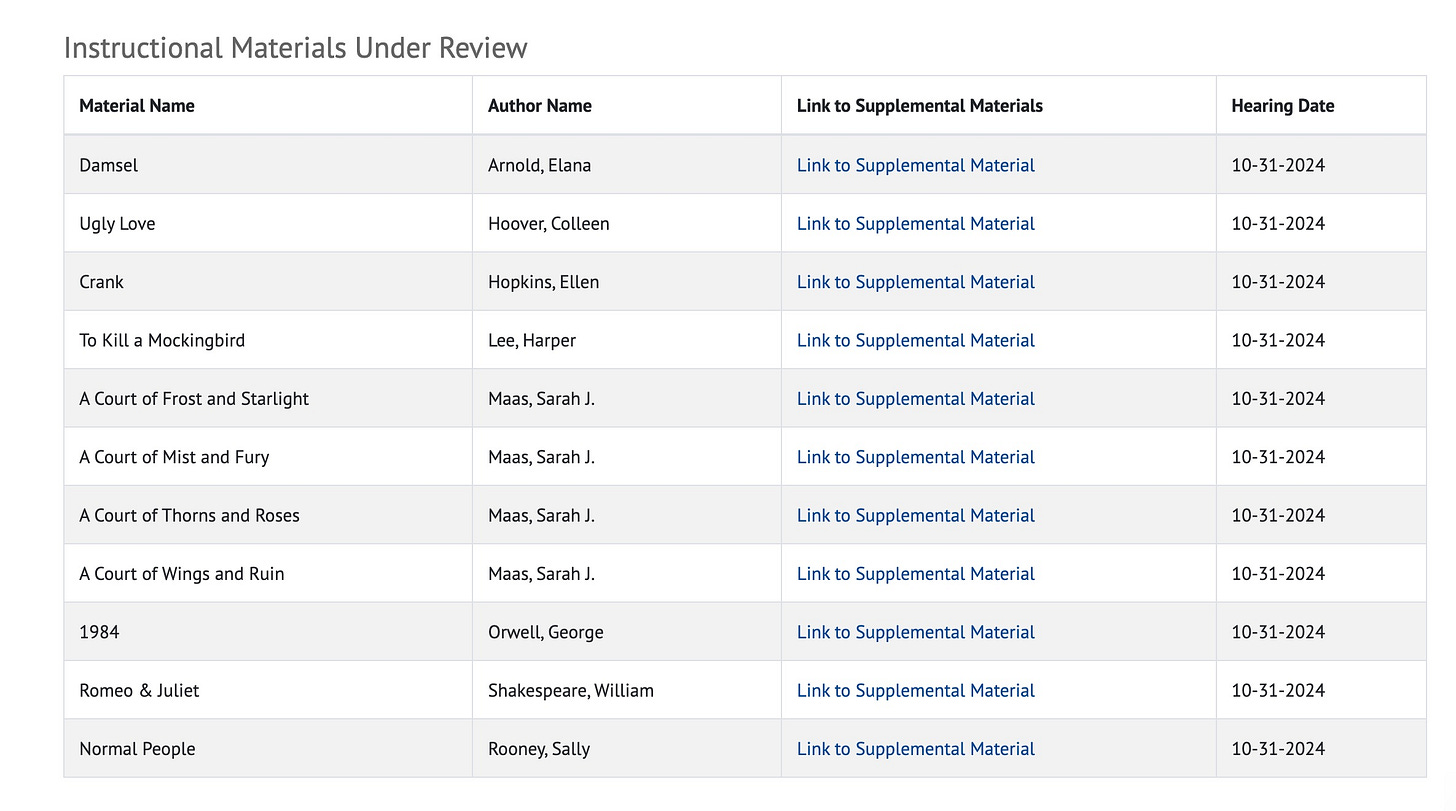Viewport: 1456px width, 811px height.
Task: Click author Rooney, Sally
Action: tap(539, 749)
